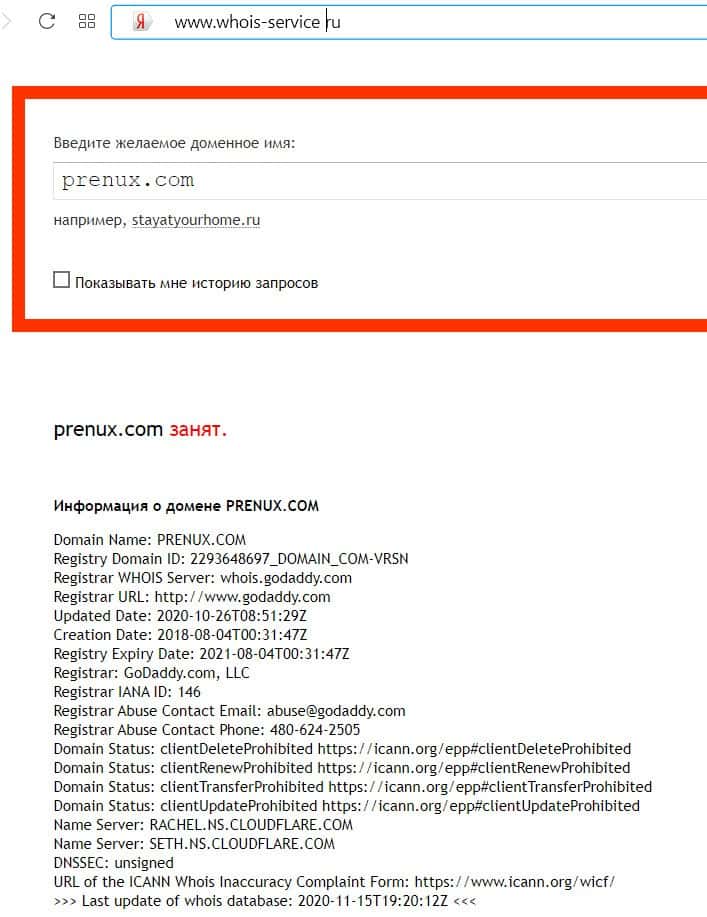Open the tableau grid icon beside reload
707x917 pixels.
(x=87, y=22)
